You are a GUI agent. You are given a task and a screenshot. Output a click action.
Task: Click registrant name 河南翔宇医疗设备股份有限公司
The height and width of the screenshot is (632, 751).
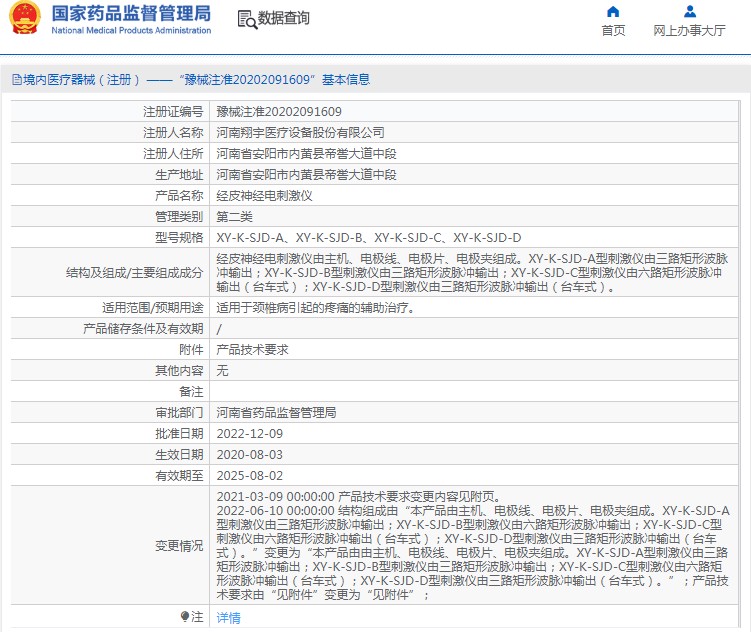[300, 133]
